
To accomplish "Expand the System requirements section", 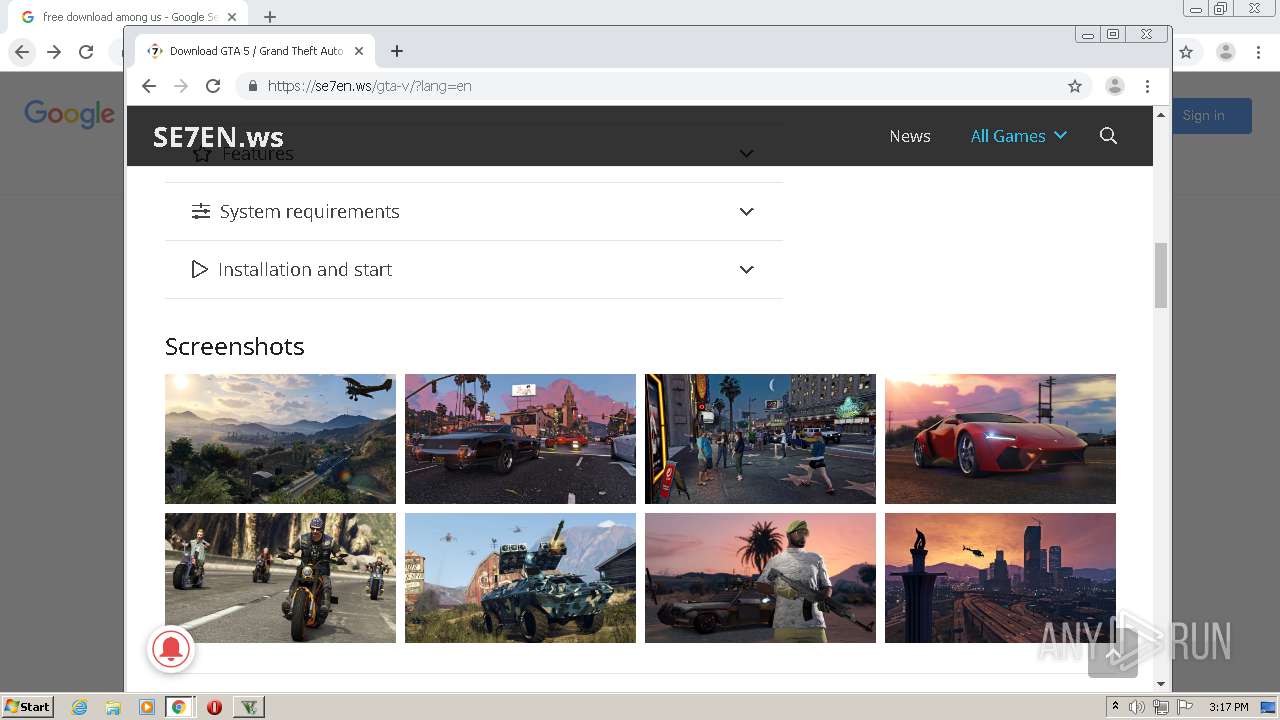I will (474, 212).
